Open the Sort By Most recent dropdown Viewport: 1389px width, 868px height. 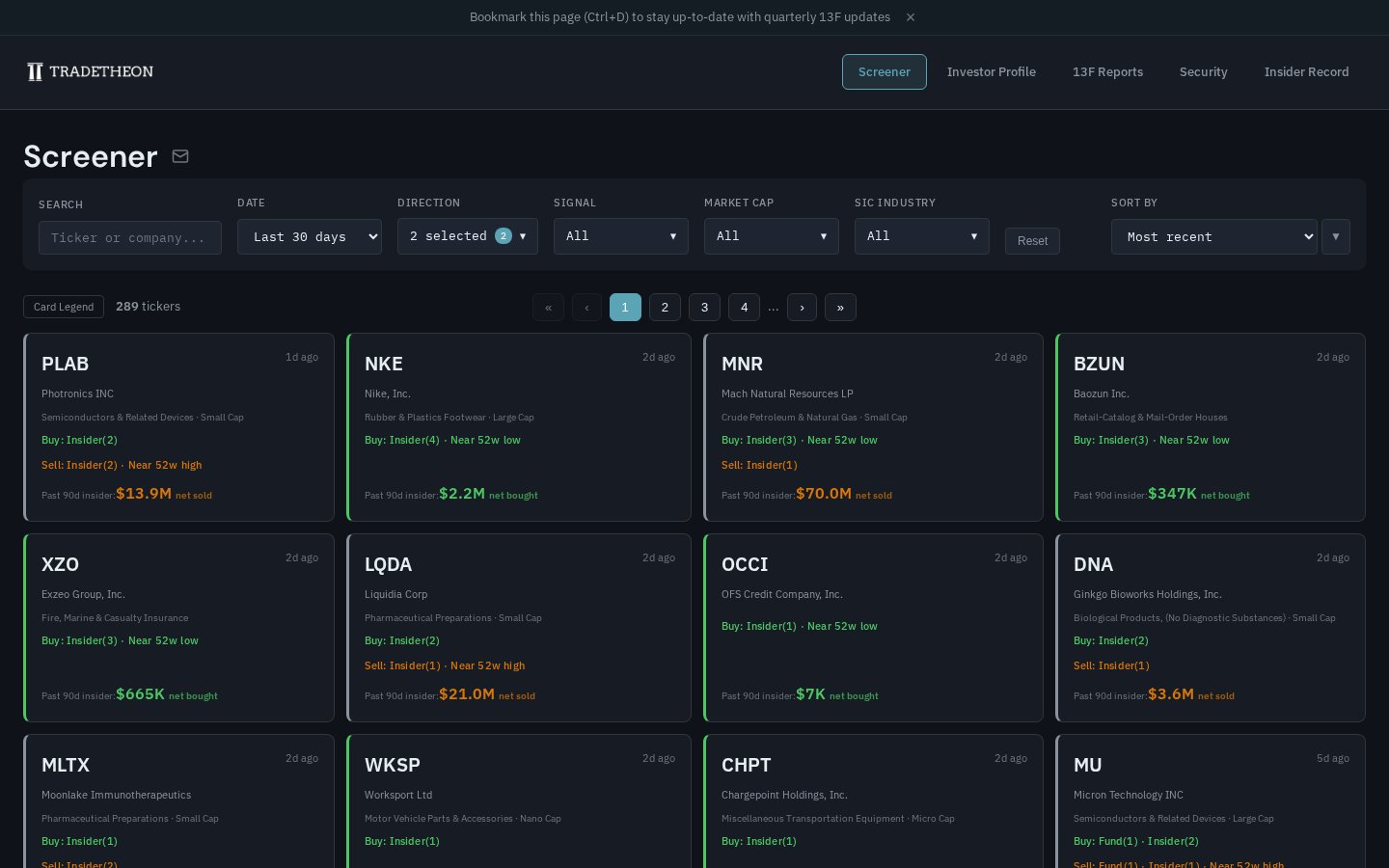tap(1213, 236)
